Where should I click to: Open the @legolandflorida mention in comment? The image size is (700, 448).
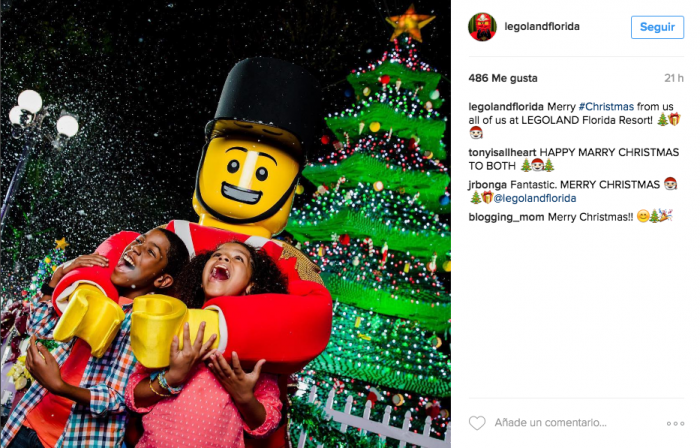[x=534, y=198]
